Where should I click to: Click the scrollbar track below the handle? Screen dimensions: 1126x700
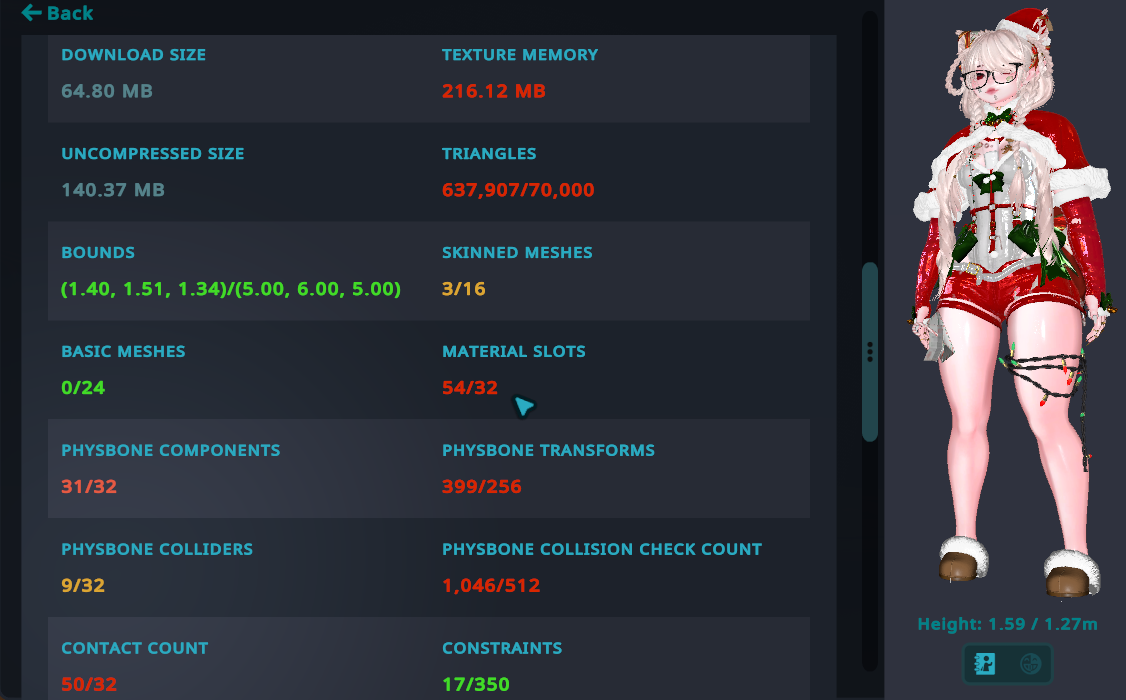tap(870, 550)
